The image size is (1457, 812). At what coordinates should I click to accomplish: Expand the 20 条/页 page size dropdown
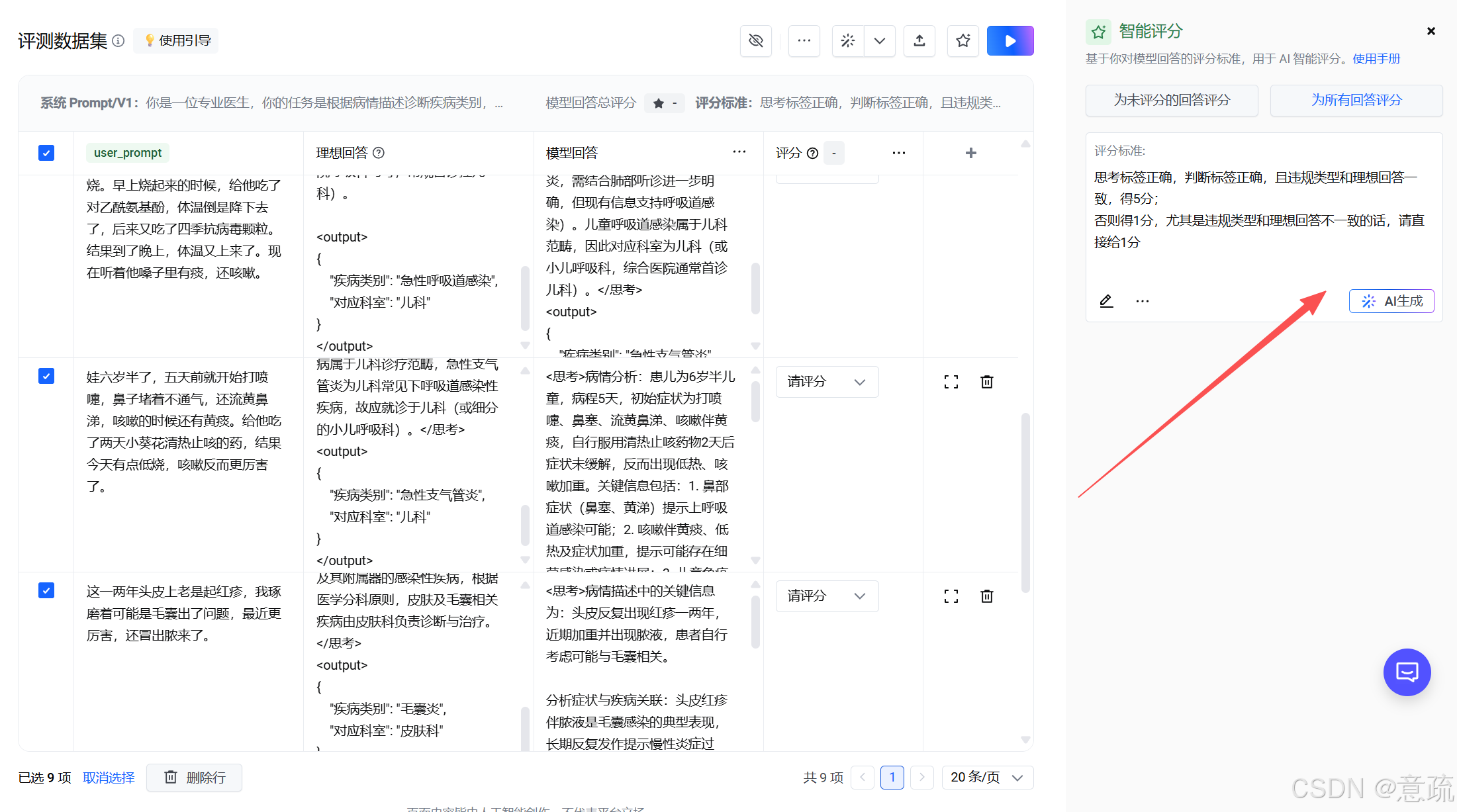987,778
